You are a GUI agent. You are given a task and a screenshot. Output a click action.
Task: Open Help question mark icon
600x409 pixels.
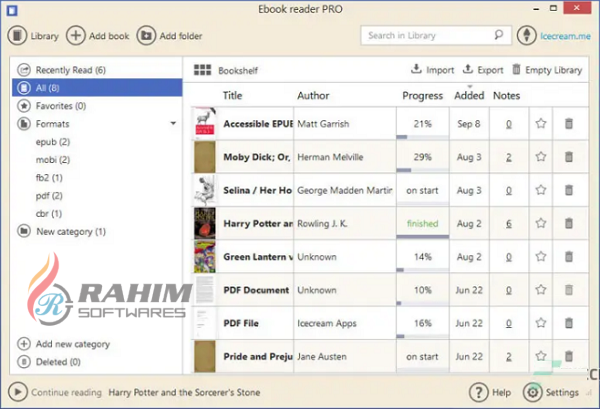479,392
